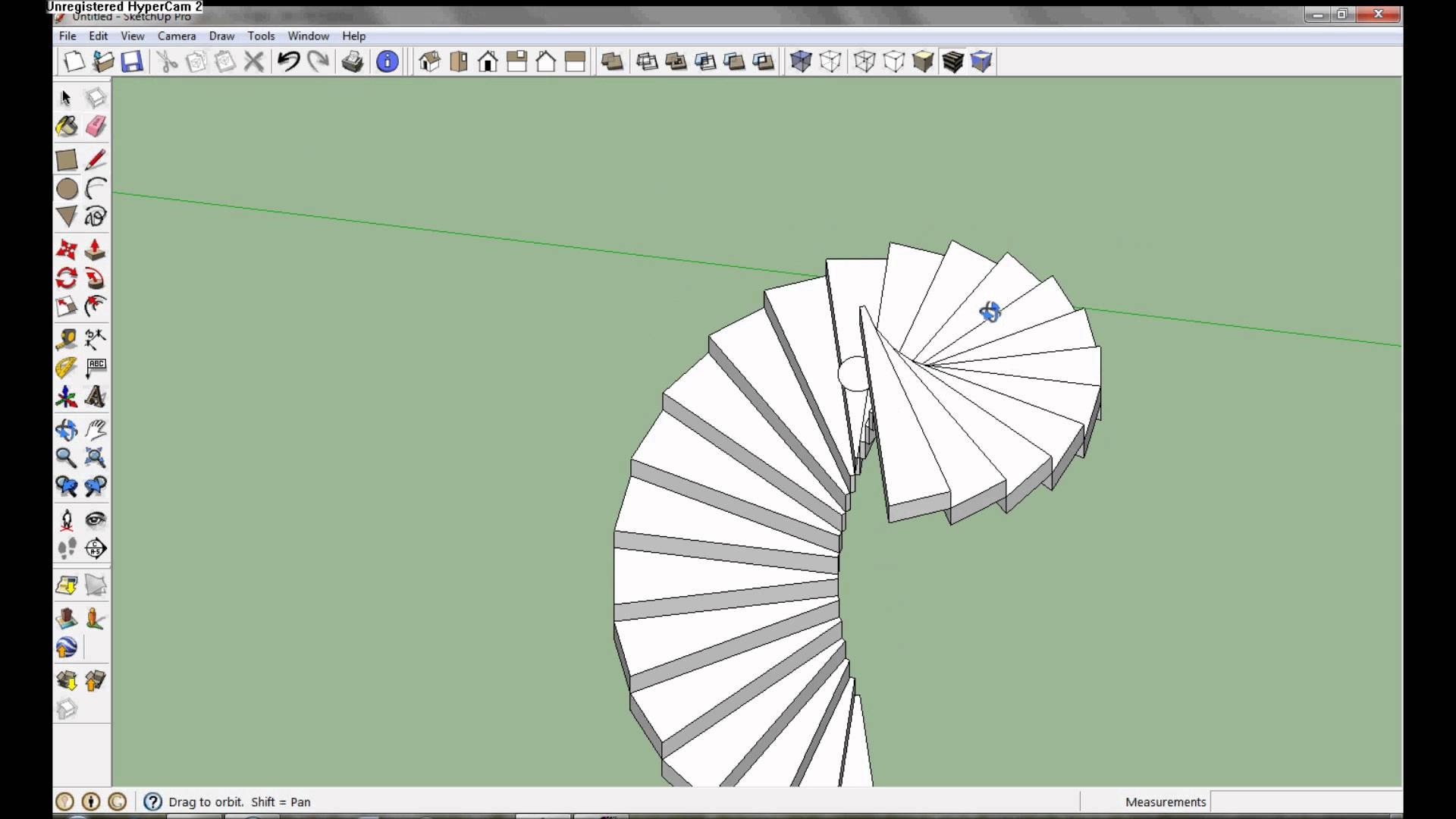Toggle X-ray face style
Image resolution: width=1456 pixels, height=819 pixels.
[x=801, y=61]
